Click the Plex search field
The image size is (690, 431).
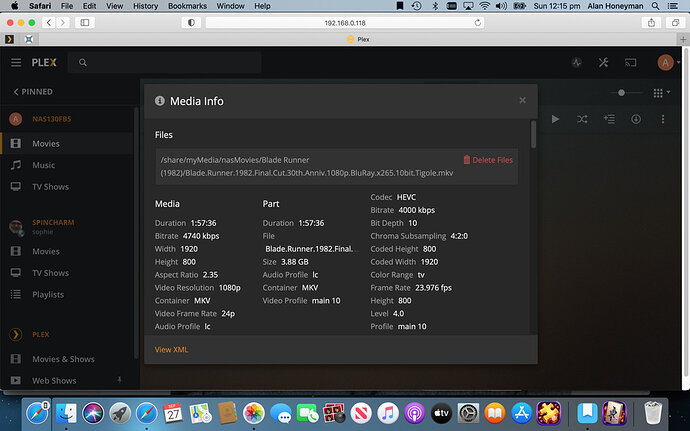[x=165, y=63]
